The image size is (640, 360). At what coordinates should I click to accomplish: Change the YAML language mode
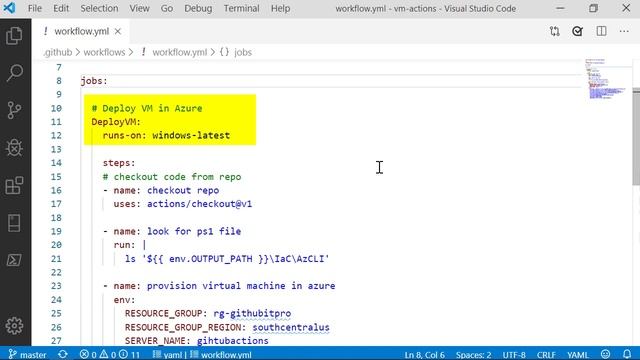[x=578, y=355]
